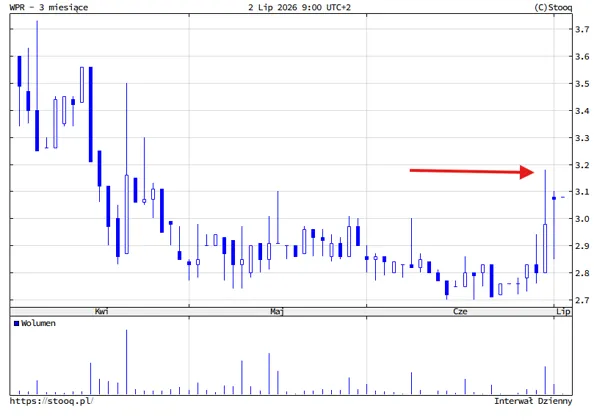Viewport: 605px width, 420px height.
Task: Click the chart timestamp 2 Lip 2026
Action: pyautogui.click(x=273, y=7)
